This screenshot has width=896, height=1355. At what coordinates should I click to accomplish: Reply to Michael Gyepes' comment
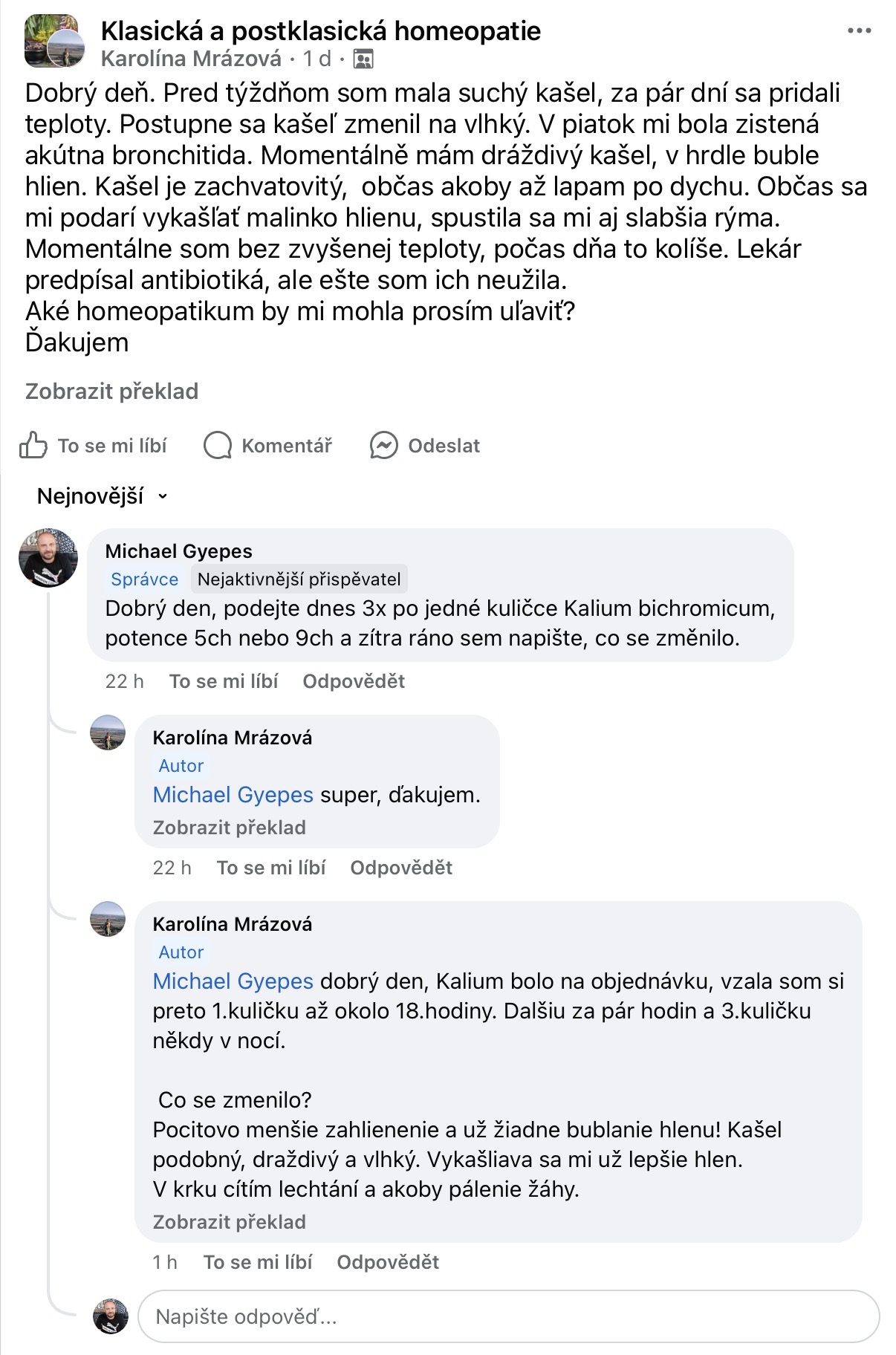(354, 681)
